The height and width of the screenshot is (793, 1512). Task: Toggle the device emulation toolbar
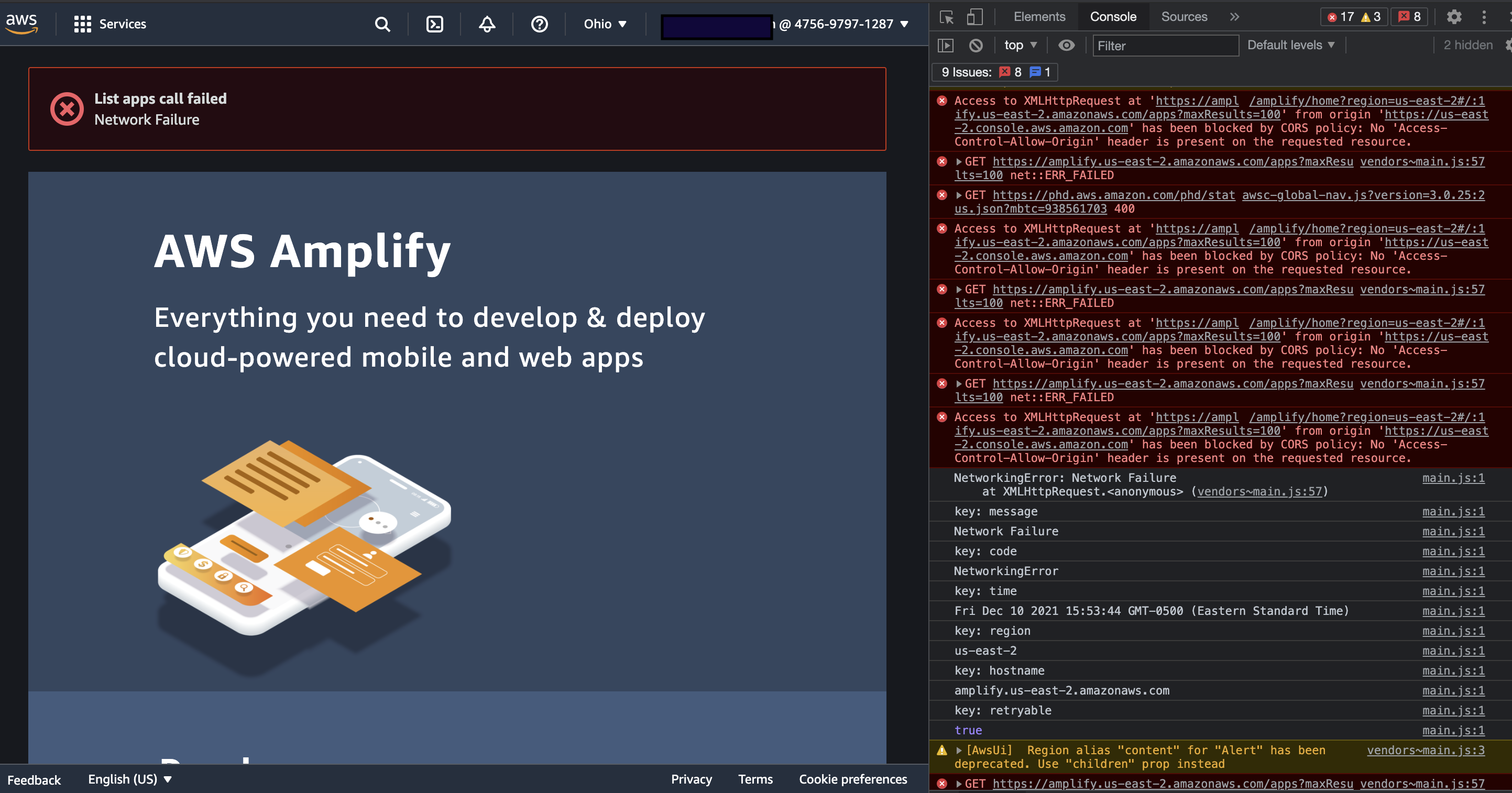(974, 18)
